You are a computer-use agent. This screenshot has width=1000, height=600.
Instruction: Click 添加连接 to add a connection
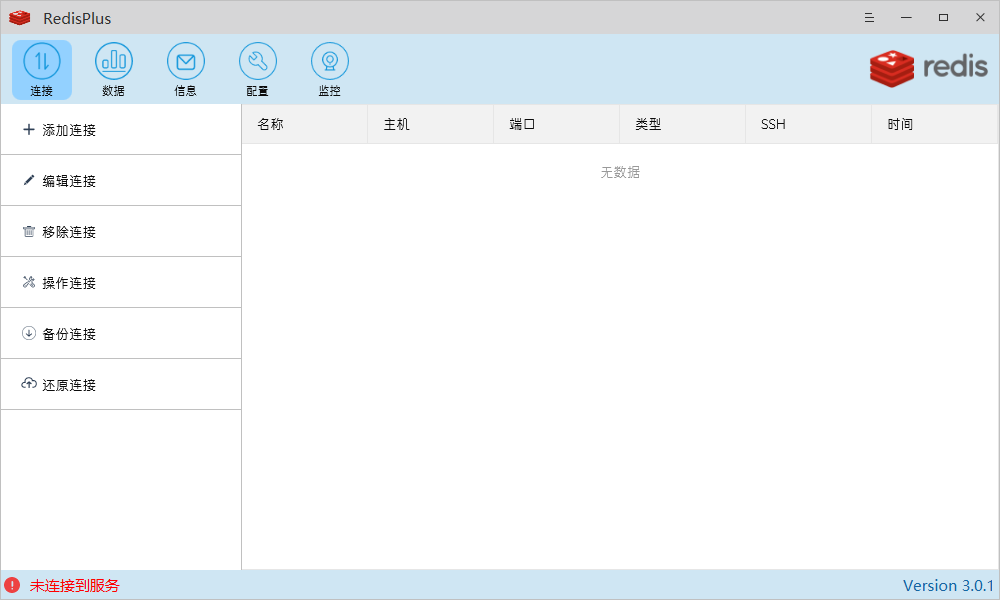pos(60,129)
